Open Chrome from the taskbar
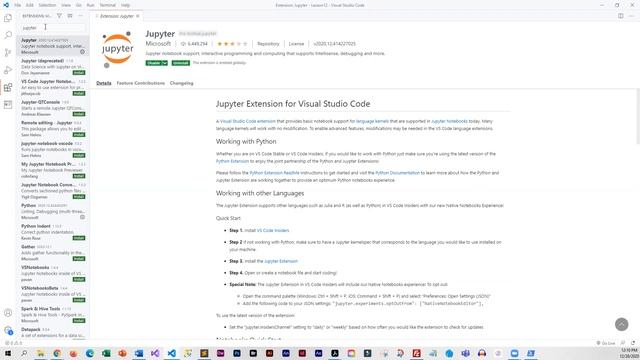The image size is (640, 360). 57,353
